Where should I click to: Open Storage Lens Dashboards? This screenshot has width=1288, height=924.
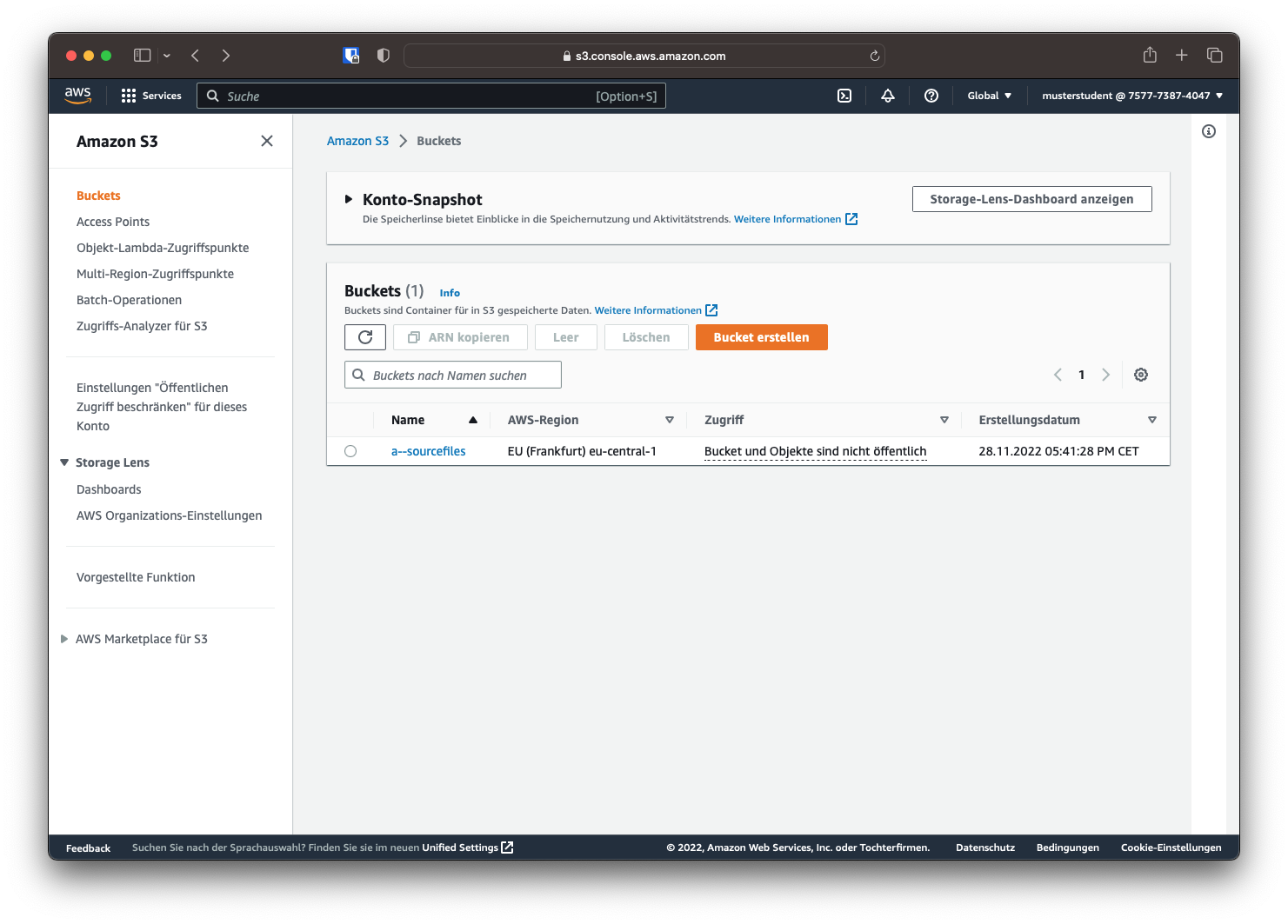pos(109,489)
